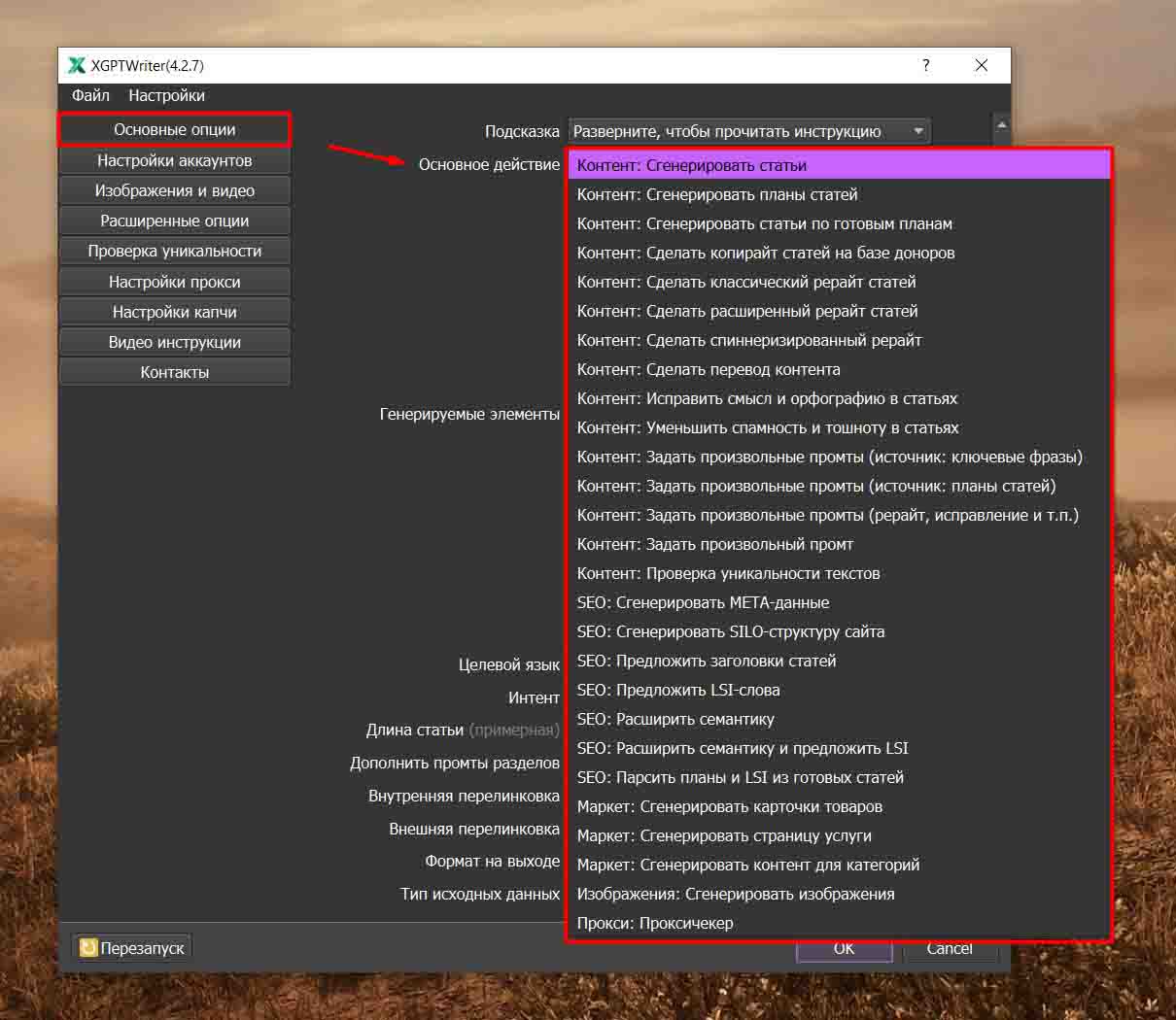Open Видео инструкции section
This screenshot has height=1020, width=1176.
175,342
